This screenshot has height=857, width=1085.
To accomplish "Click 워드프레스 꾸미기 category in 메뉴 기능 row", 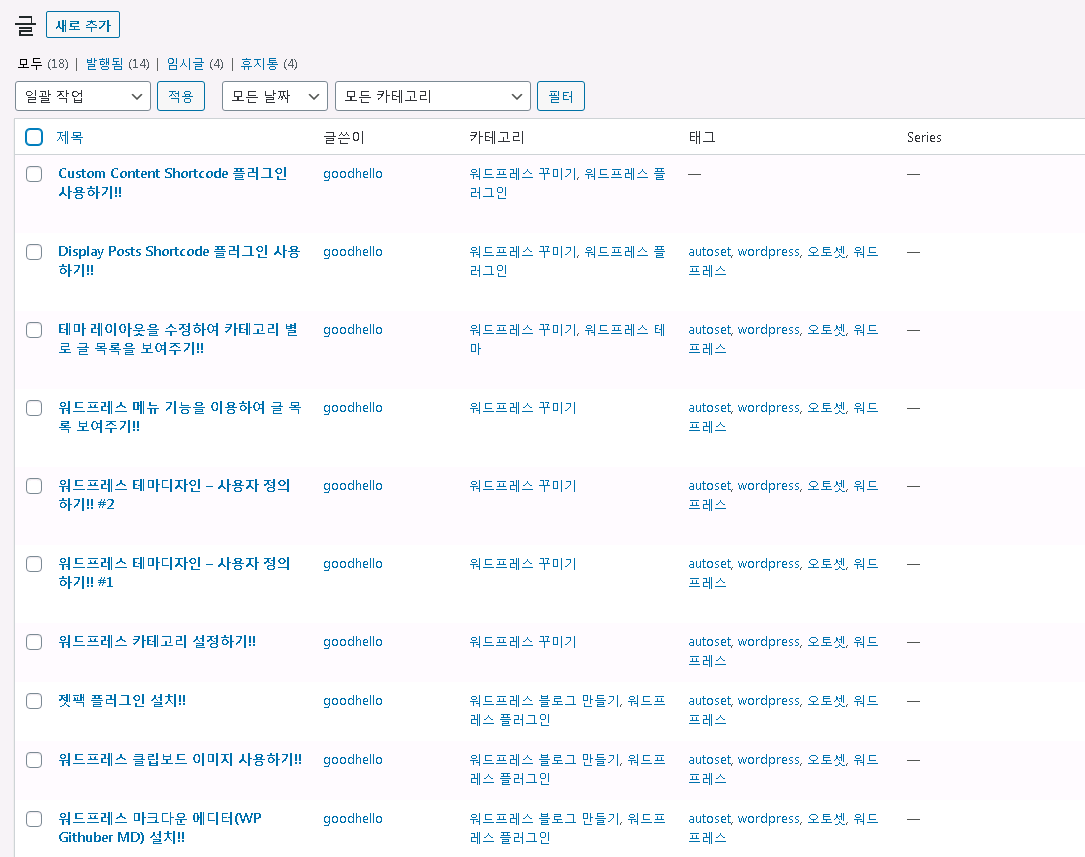I will click(523, 408).
